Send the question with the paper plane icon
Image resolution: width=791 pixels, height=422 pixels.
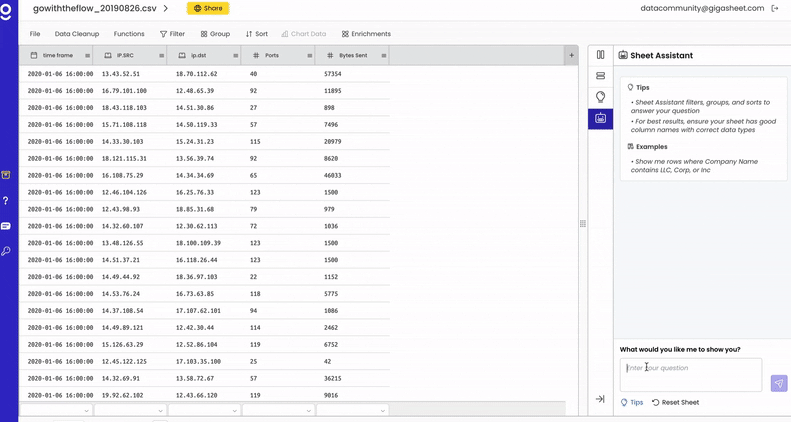click(779, 383)
